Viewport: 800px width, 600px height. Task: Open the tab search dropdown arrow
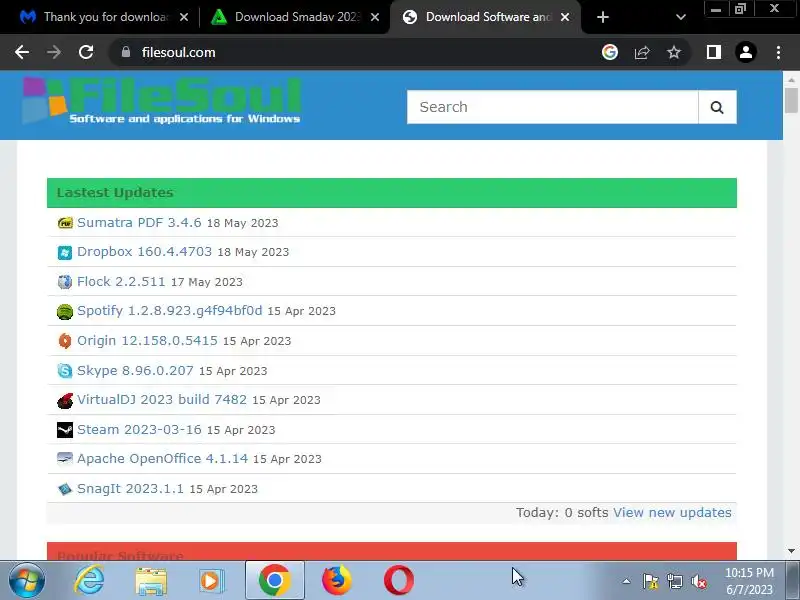tap(680, 17)
